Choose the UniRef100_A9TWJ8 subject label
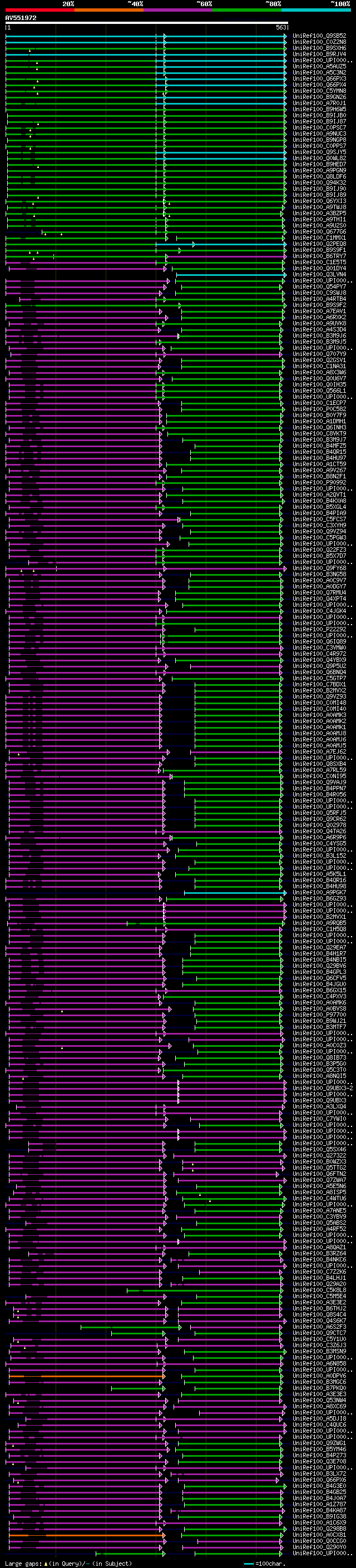The width and height of the screenshot is (356, 1568). click(x=319, y=207)
